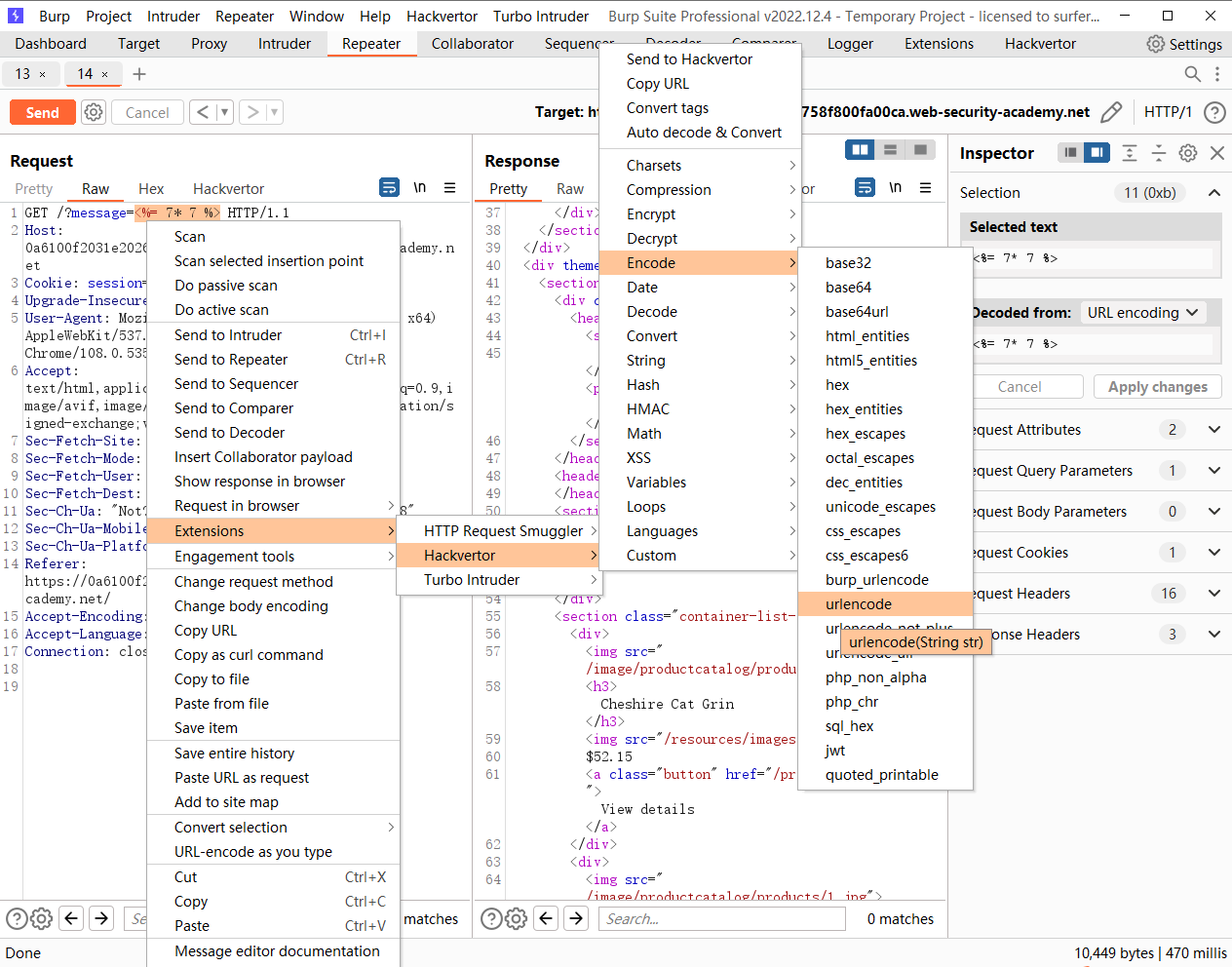This screenshot has height=967, width=1232.
Task: Expand Response Headers section
Action: tap(1214, 635)
